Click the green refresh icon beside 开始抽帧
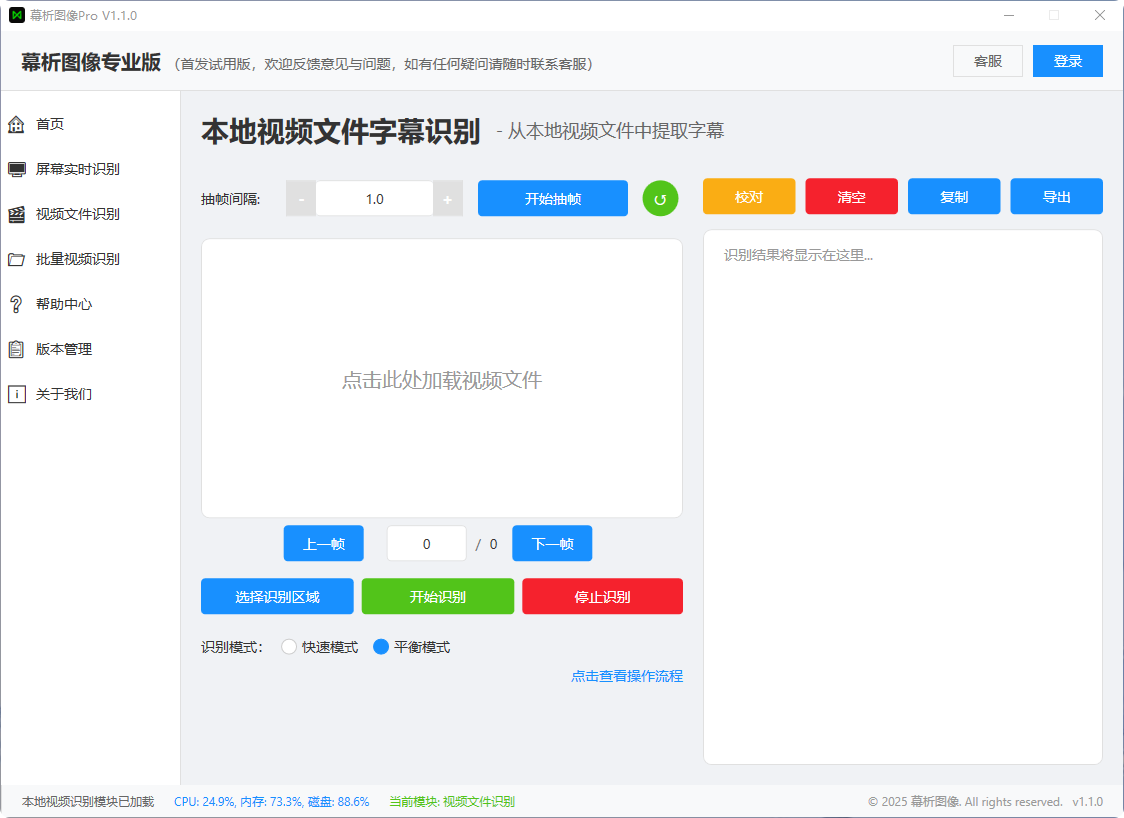This screenshot has height=818, width=1124. click(x=660, y=197)
